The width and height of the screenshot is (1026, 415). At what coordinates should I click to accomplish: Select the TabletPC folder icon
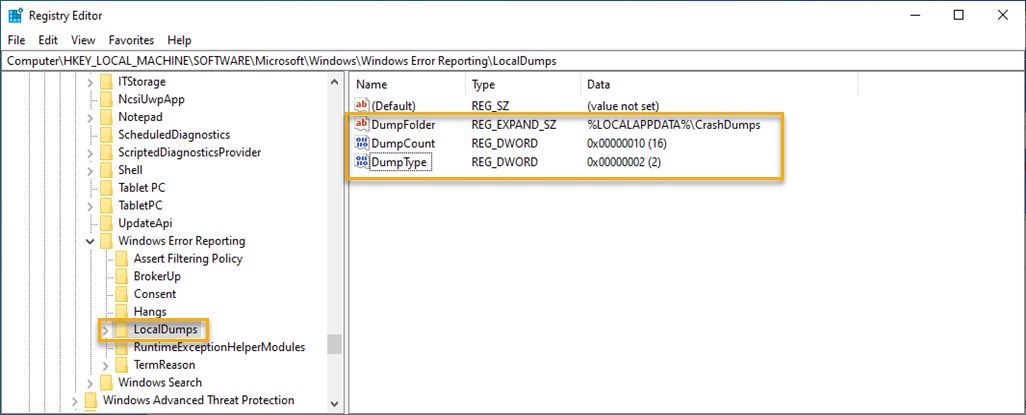[x=106, y=206]
